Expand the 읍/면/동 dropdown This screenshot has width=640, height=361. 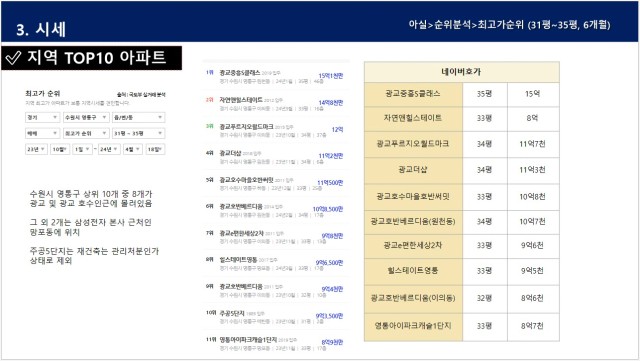[139, 118]
